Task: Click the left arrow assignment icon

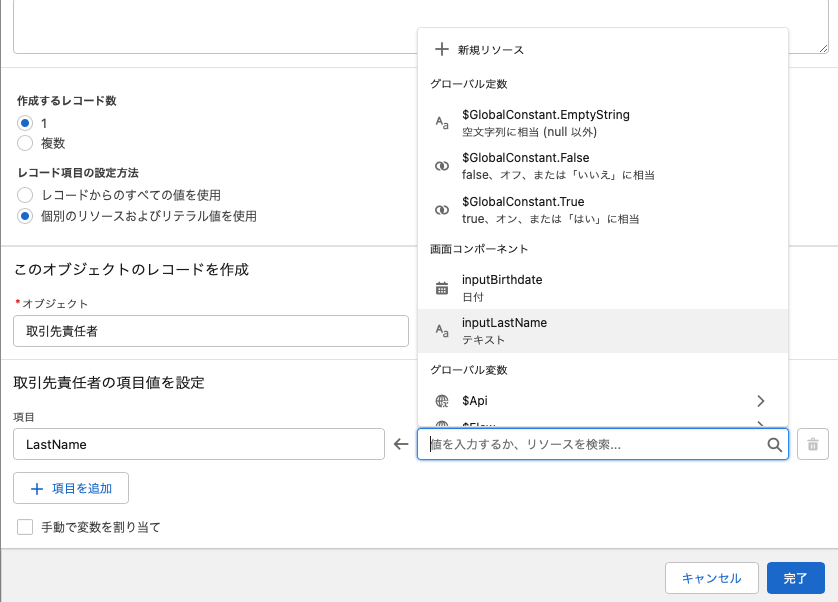Action: point(401,444)
